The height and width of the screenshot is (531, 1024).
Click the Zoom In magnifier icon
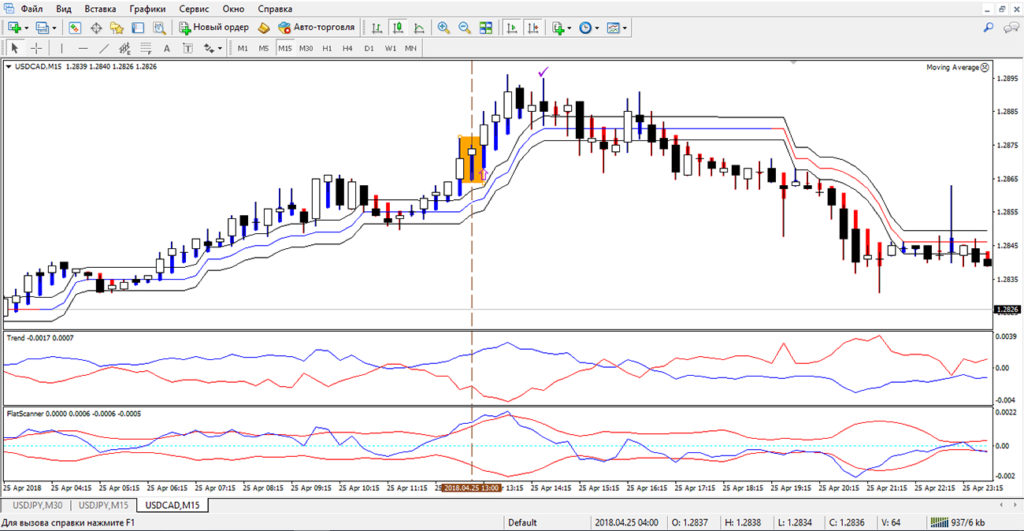pos(443,28)
